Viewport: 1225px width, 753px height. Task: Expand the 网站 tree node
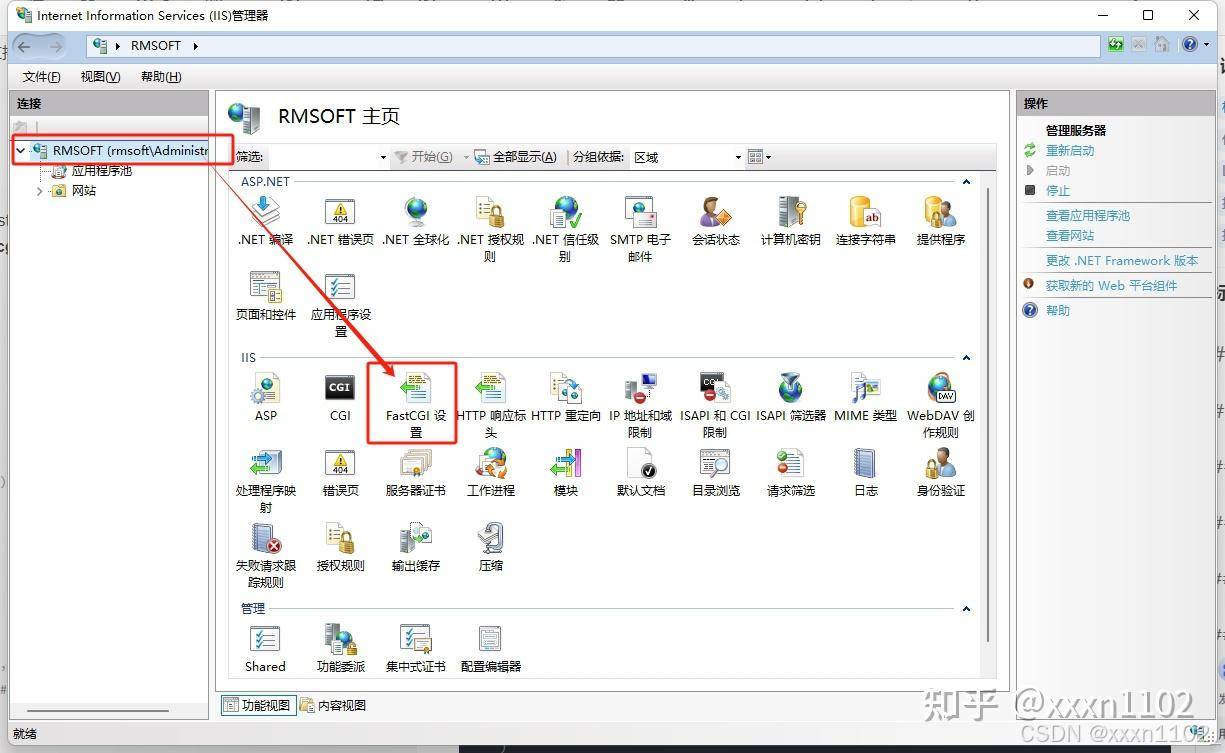(x=40, y=191)
